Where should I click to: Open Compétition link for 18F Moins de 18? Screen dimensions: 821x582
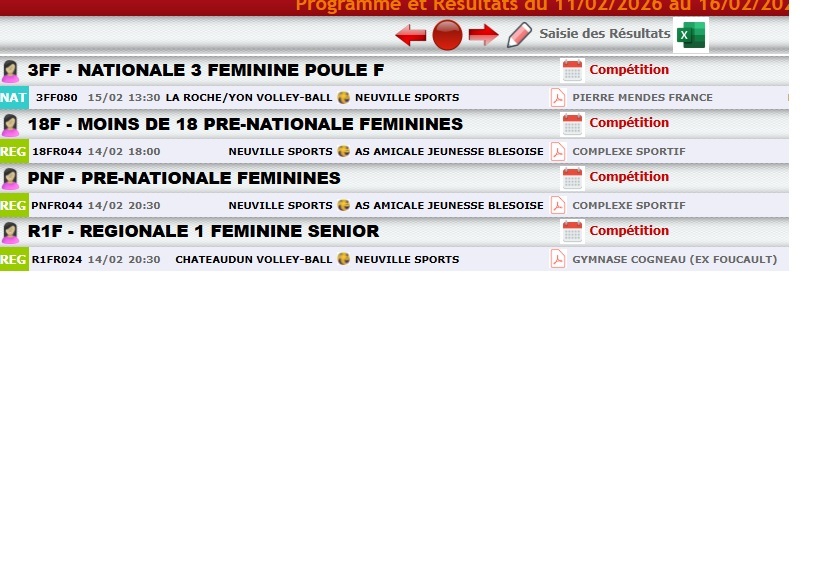coord(629,123)
